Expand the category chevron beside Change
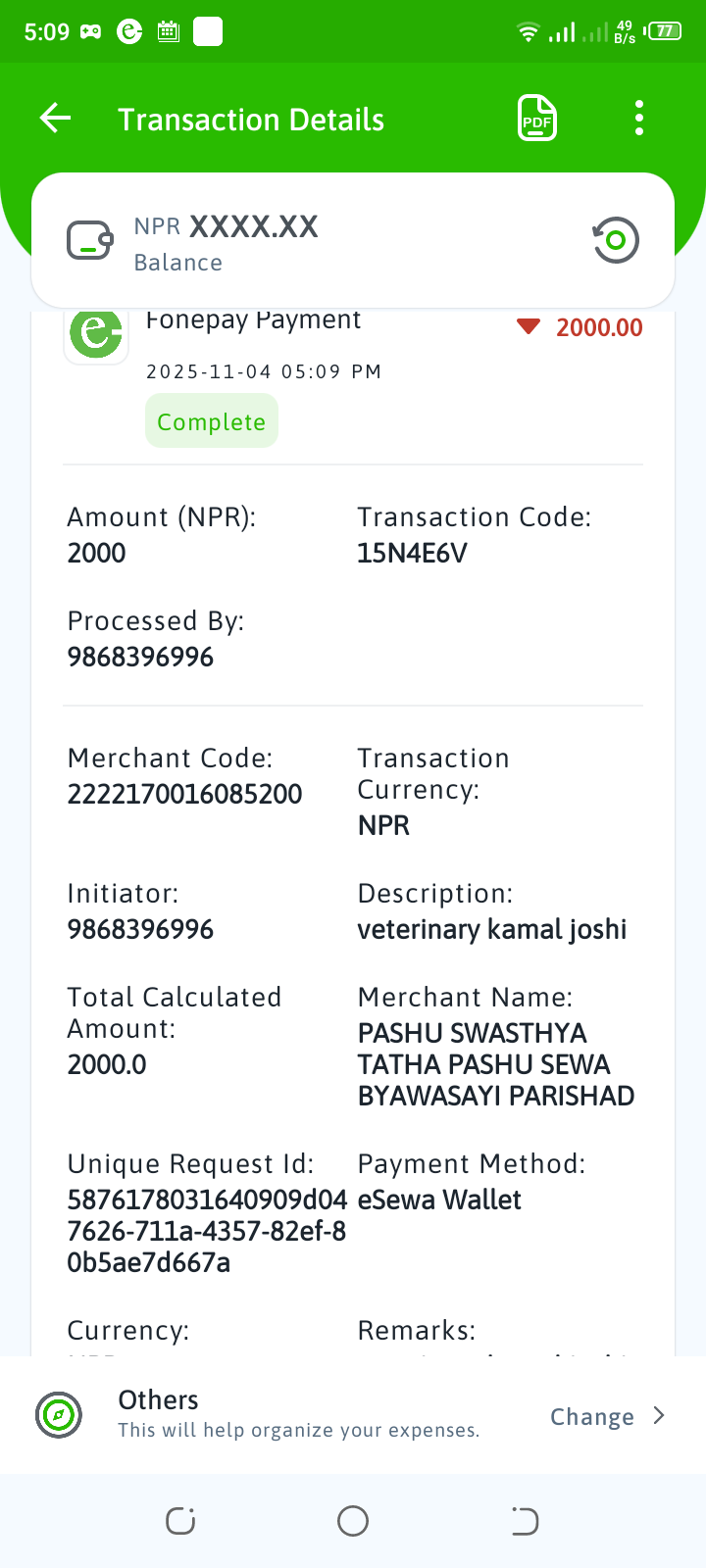706x1568 pixels. point(659,1416)
